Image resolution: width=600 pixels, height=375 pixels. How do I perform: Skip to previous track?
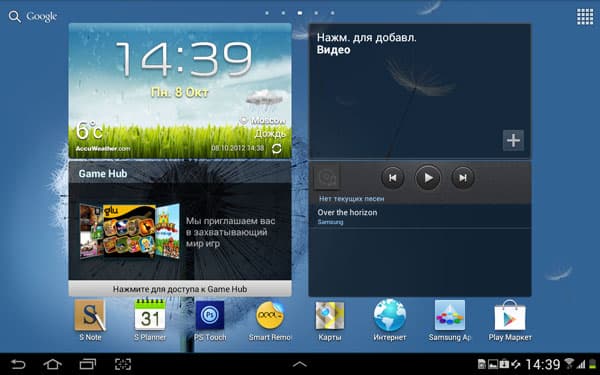(393, 178)
